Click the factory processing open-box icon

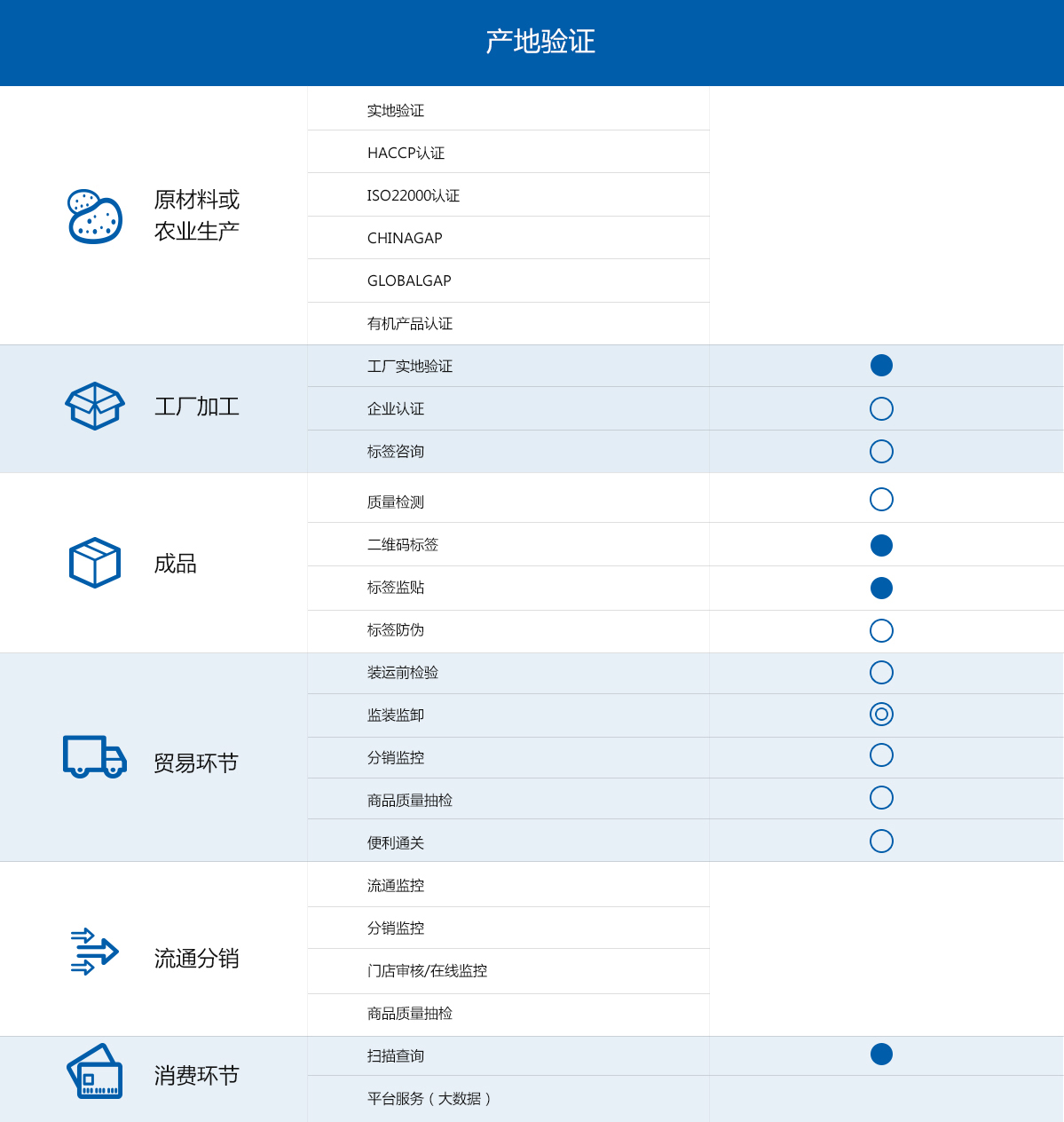[x=95, y=407]
